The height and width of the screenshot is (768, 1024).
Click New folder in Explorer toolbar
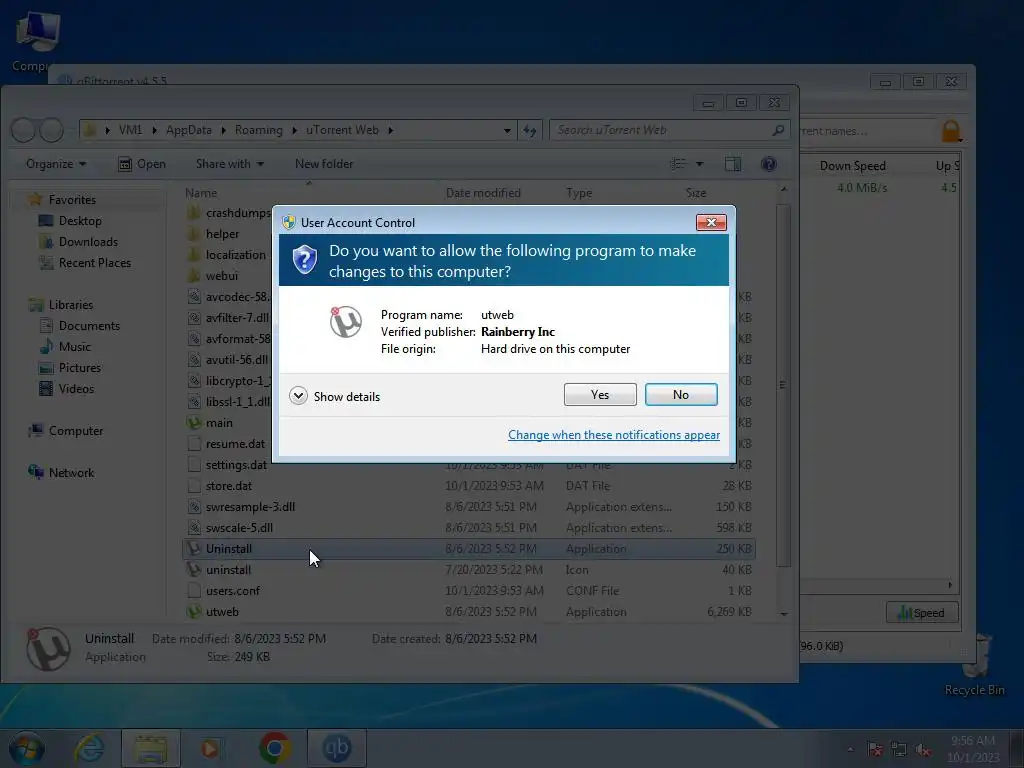(324, 164)
